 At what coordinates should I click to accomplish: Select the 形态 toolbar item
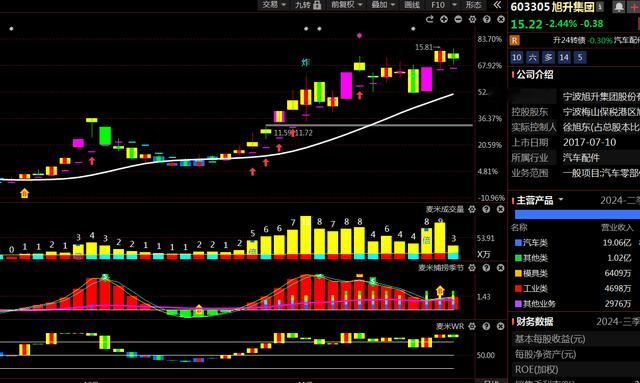pyautogui.click(x=473, y=5)
